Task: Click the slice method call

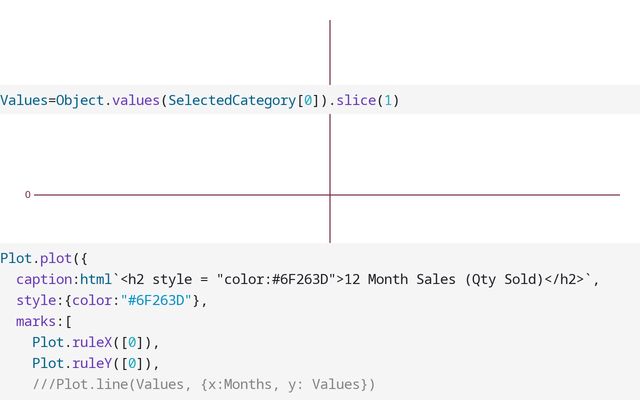Action: click(x=355, y=100)
